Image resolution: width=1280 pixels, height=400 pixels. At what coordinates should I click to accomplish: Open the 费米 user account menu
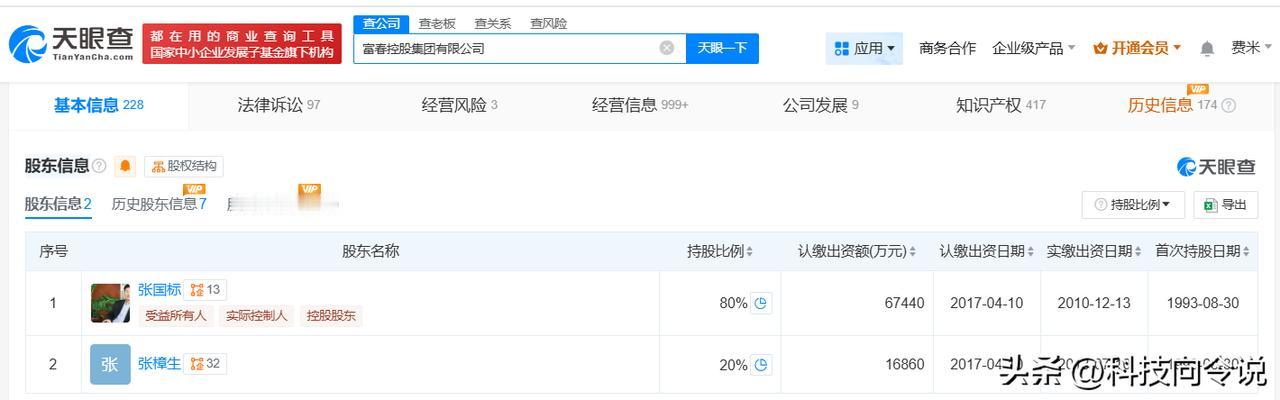[x=1251, y=48]
